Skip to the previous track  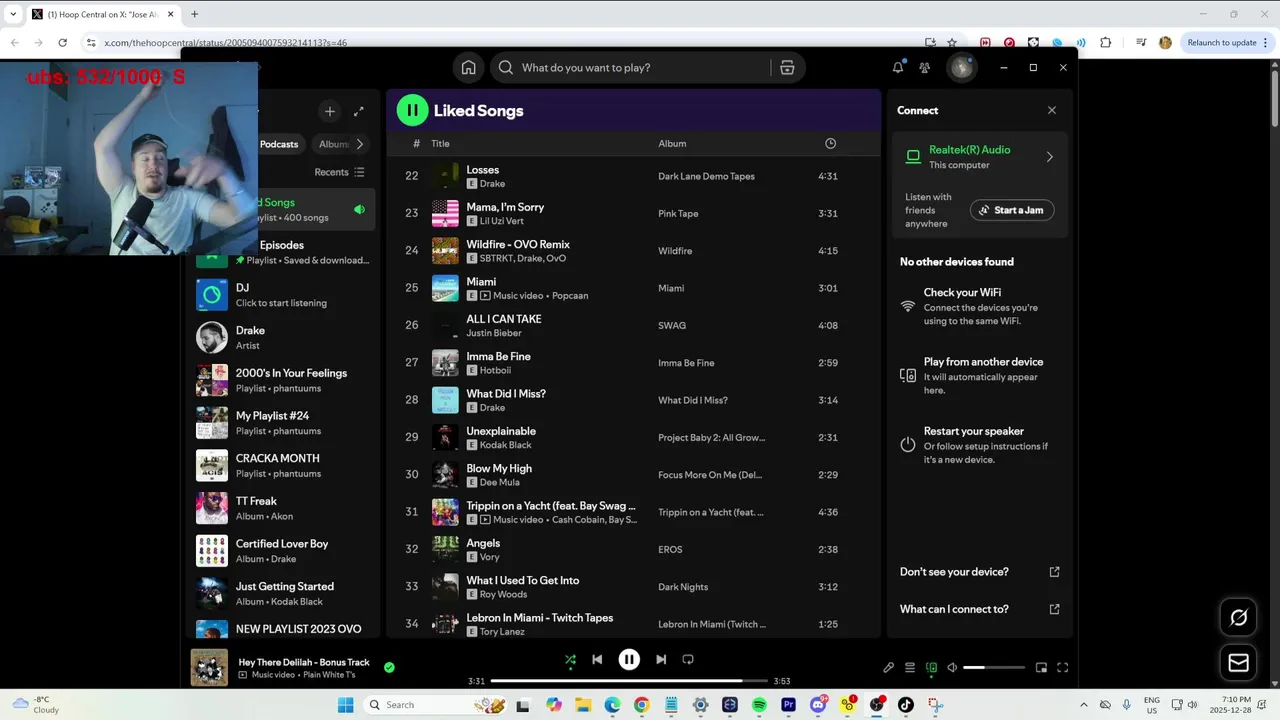coord(597,659)
